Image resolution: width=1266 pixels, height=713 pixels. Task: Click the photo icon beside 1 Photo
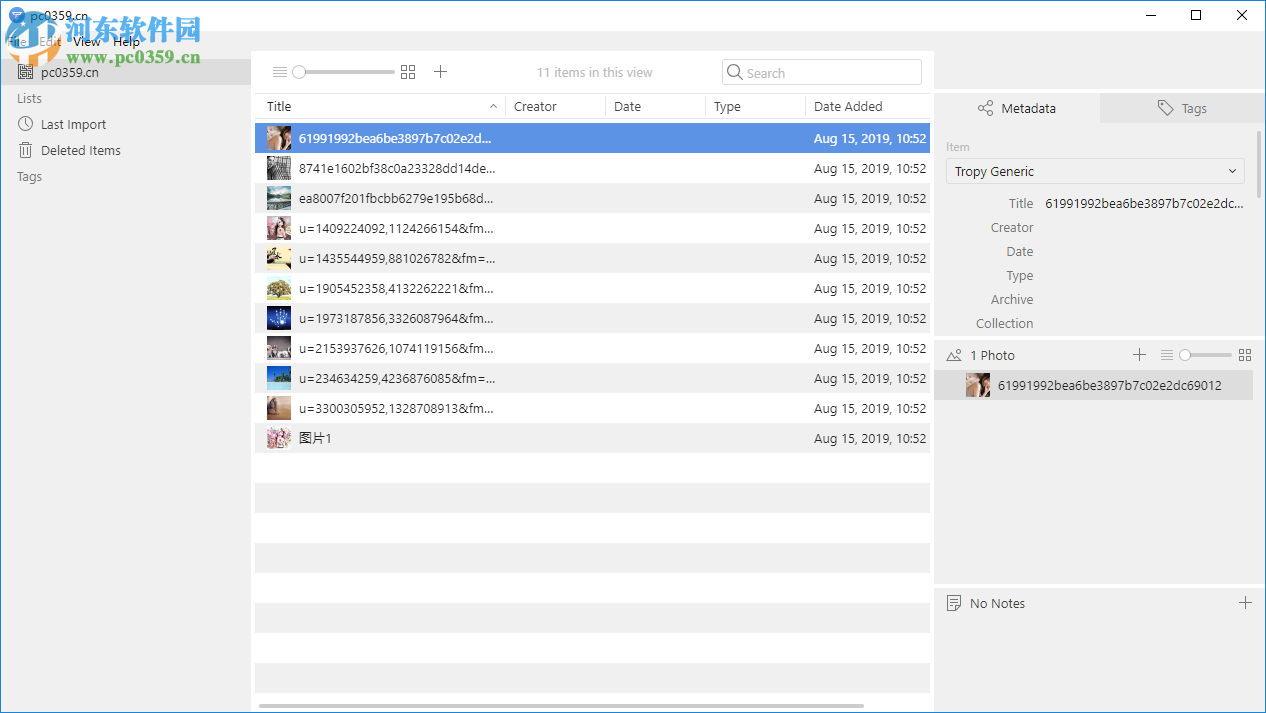[x=954, y=355]
